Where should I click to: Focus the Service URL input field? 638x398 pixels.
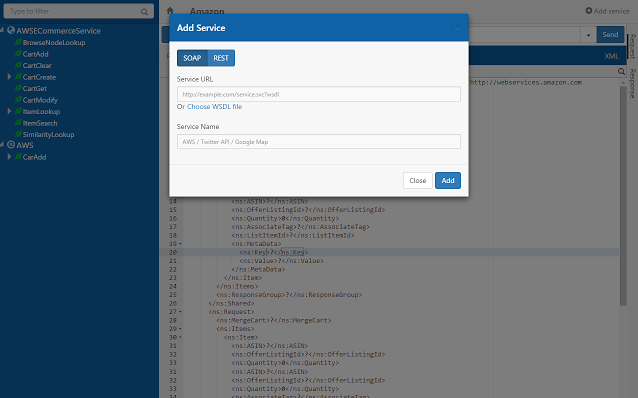click(x=319, y=94)
